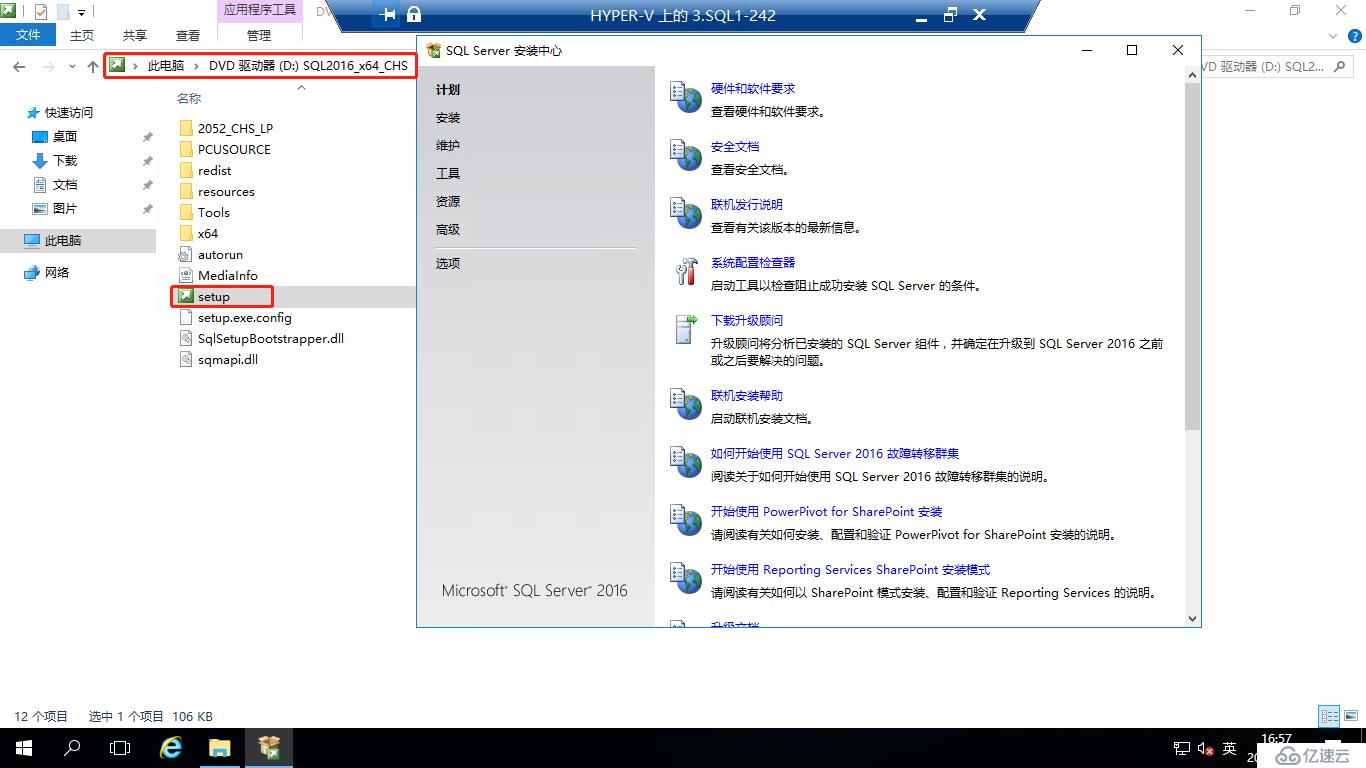Open Task View on the taskbar
Viewport: 1366px width, 768px height.
120,748
